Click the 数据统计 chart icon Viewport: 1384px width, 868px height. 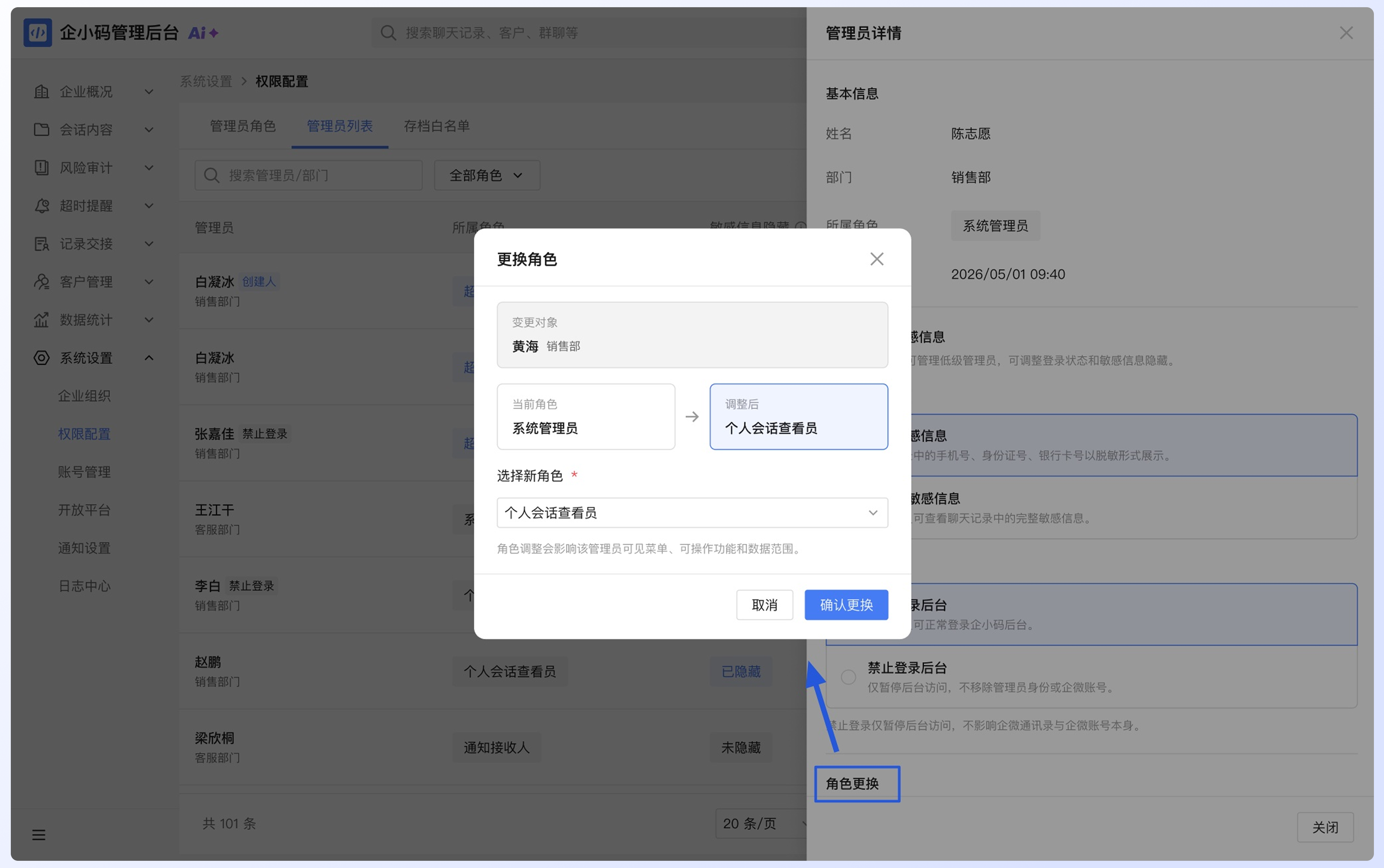[x=41, y=320]
